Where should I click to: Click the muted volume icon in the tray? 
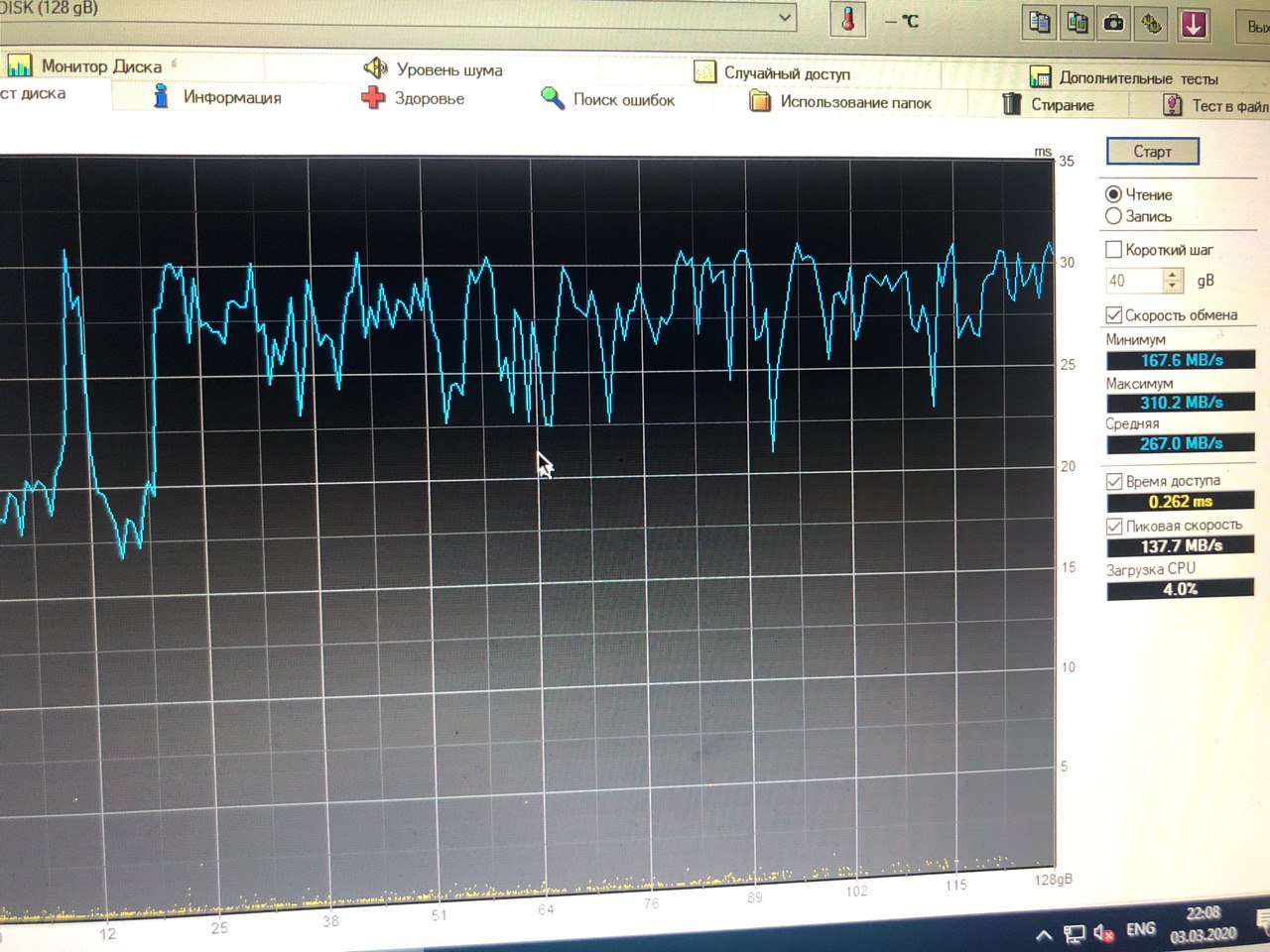1104,932
